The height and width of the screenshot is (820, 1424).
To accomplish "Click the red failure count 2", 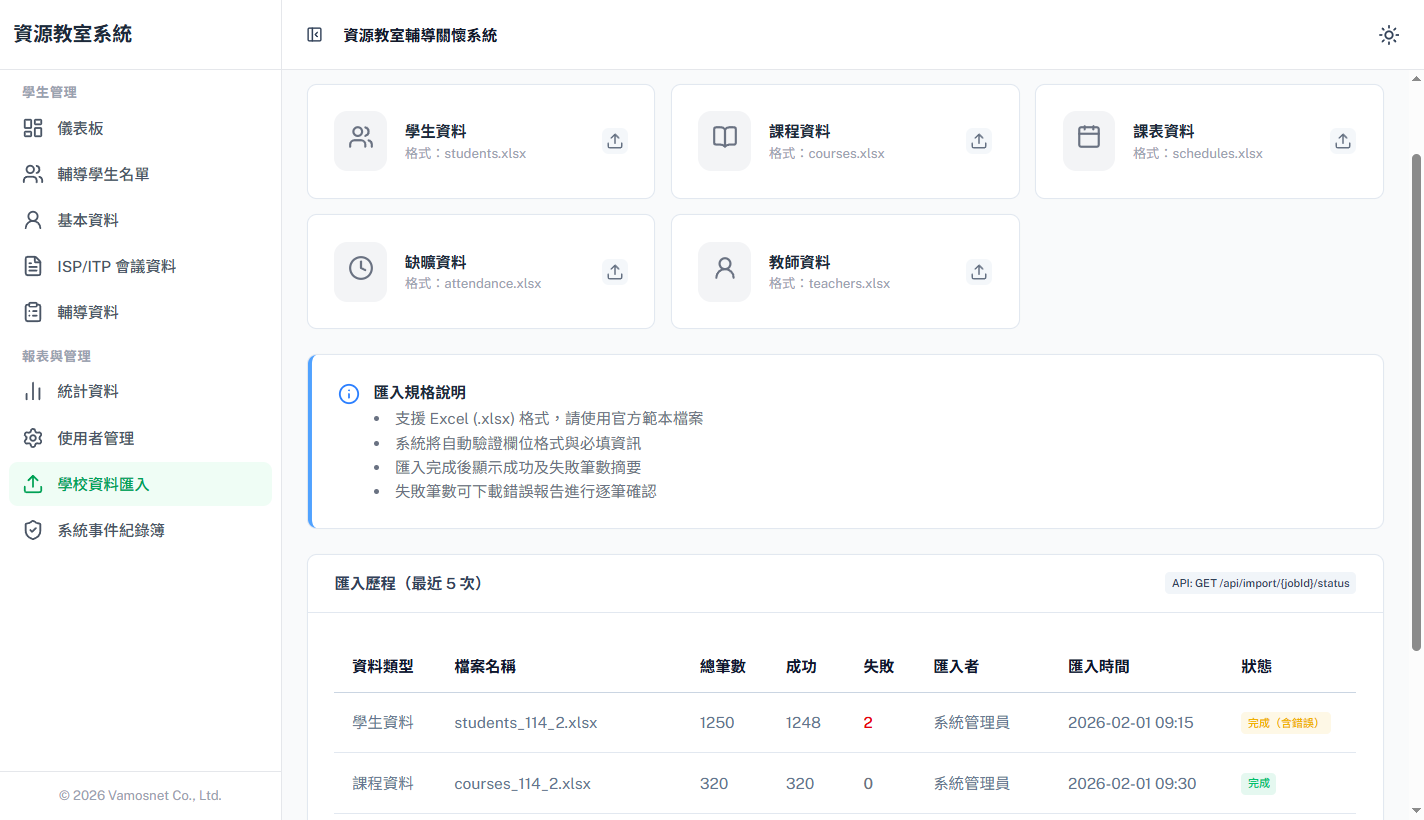I will pos(868,722).
